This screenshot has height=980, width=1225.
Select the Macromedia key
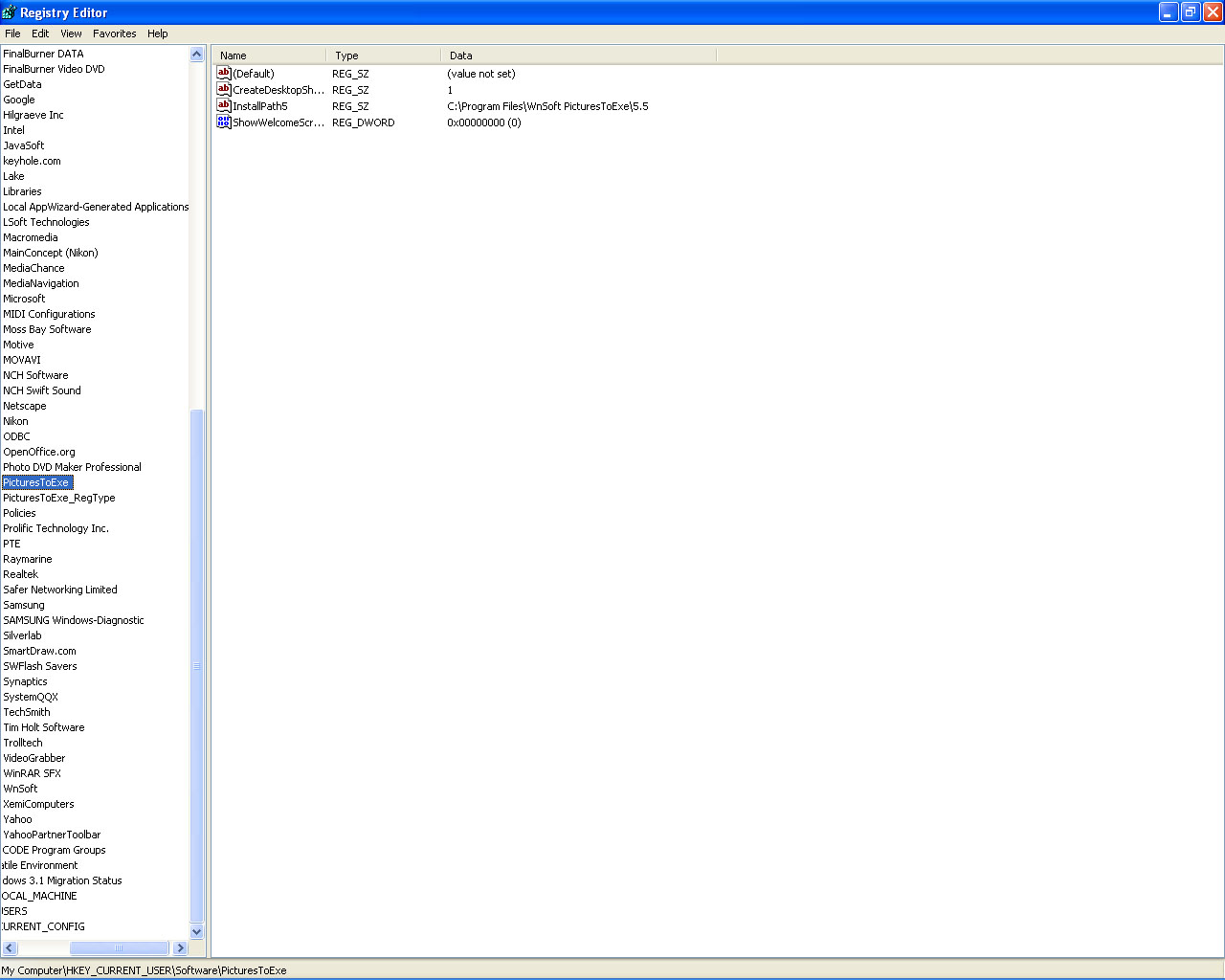31,237
